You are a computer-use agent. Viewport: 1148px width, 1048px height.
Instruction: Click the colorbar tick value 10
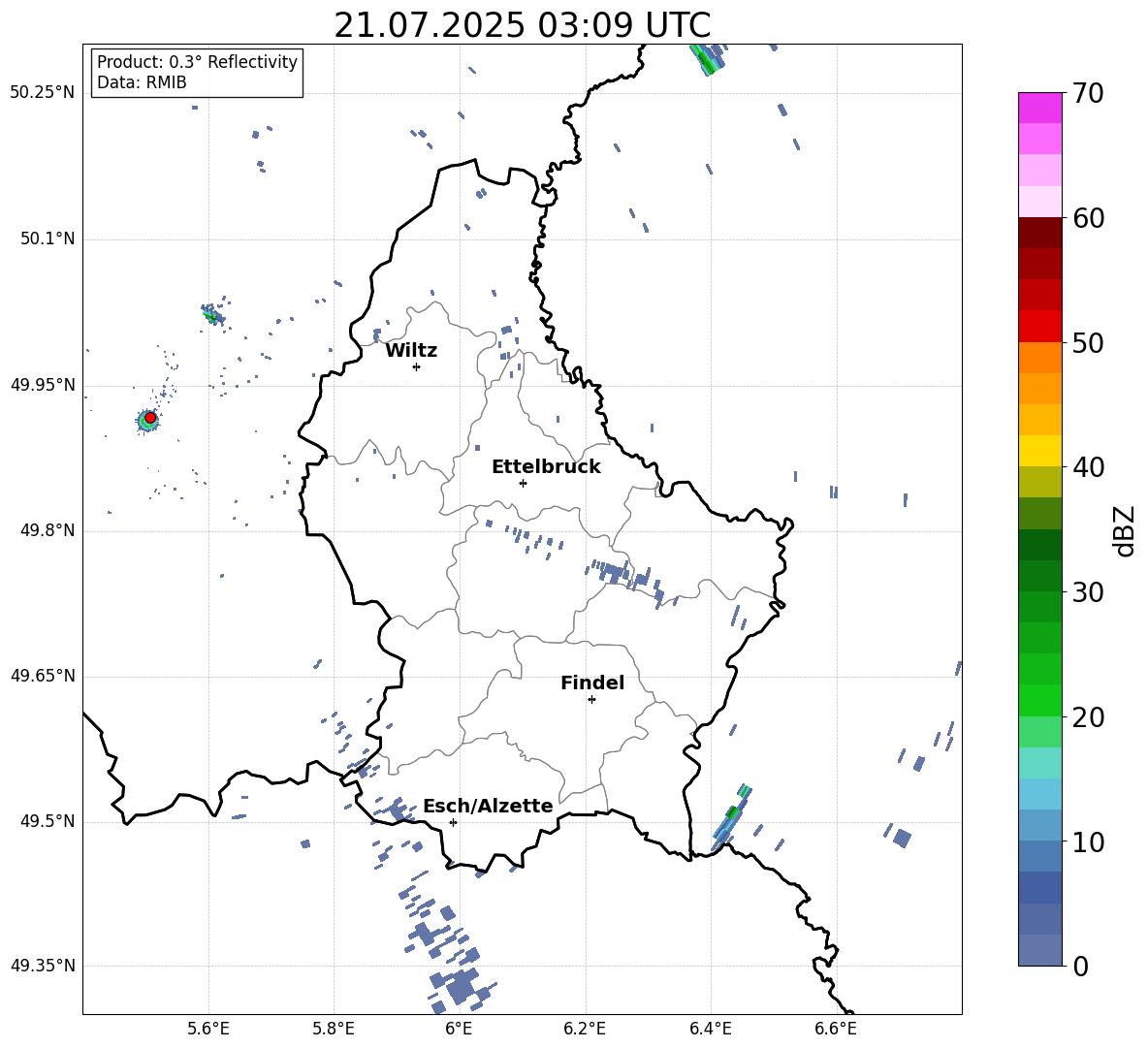[1089, 842]
